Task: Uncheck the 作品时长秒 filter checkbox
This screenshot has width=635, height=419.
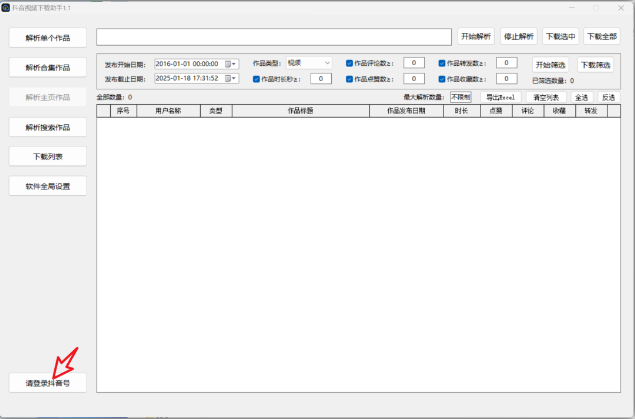Action: [257, 78]
